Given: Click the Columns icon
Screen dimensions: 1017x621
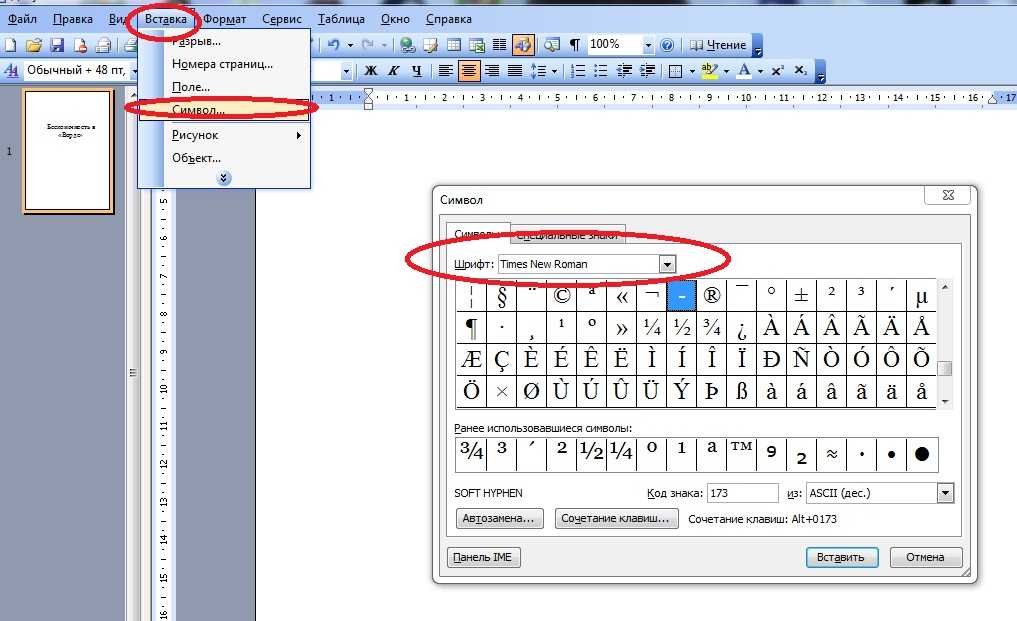Looking at the screenshot, I should pos(499,45).
